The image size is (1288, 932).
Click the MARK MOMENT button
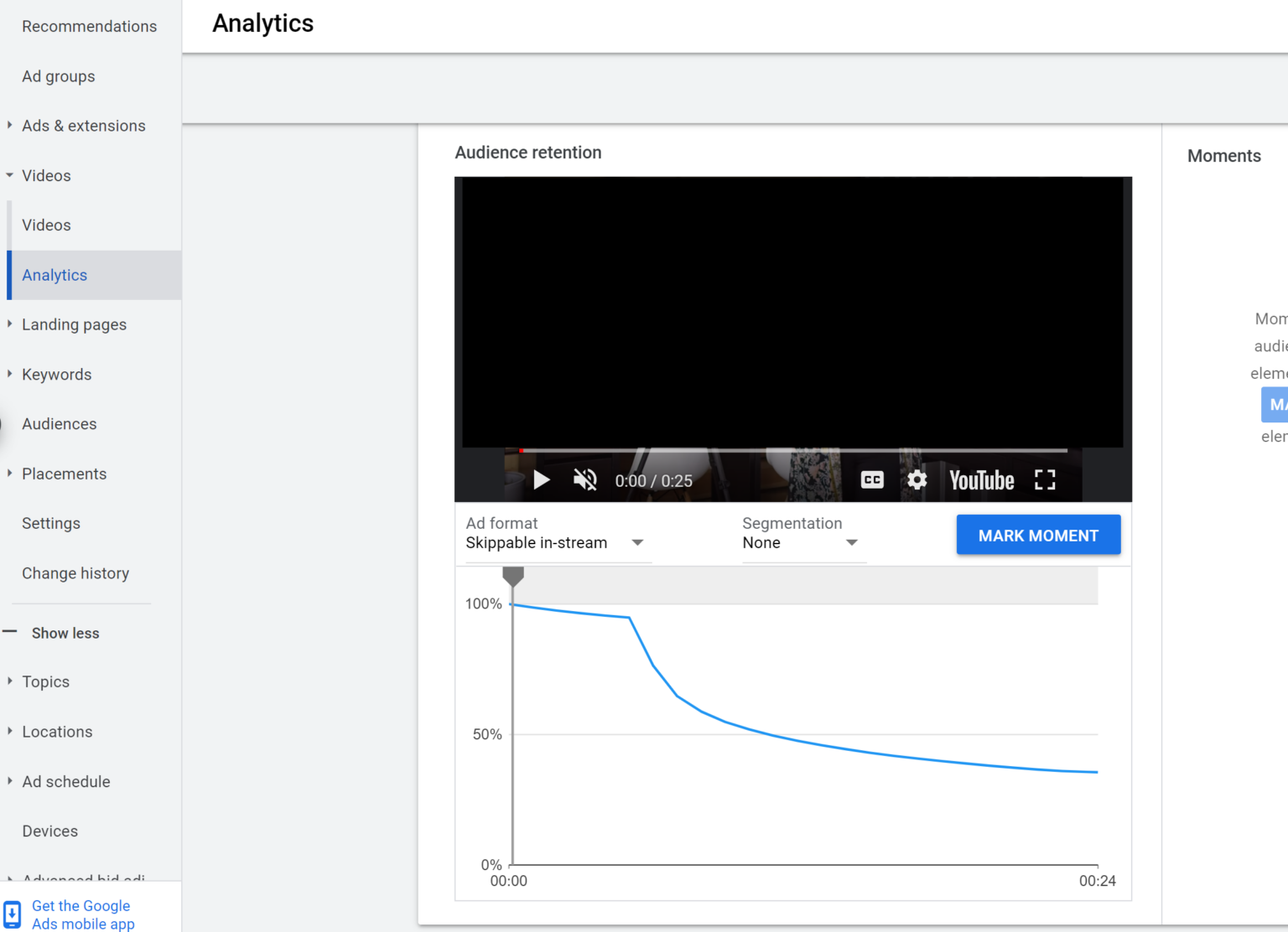[1038, 535]
